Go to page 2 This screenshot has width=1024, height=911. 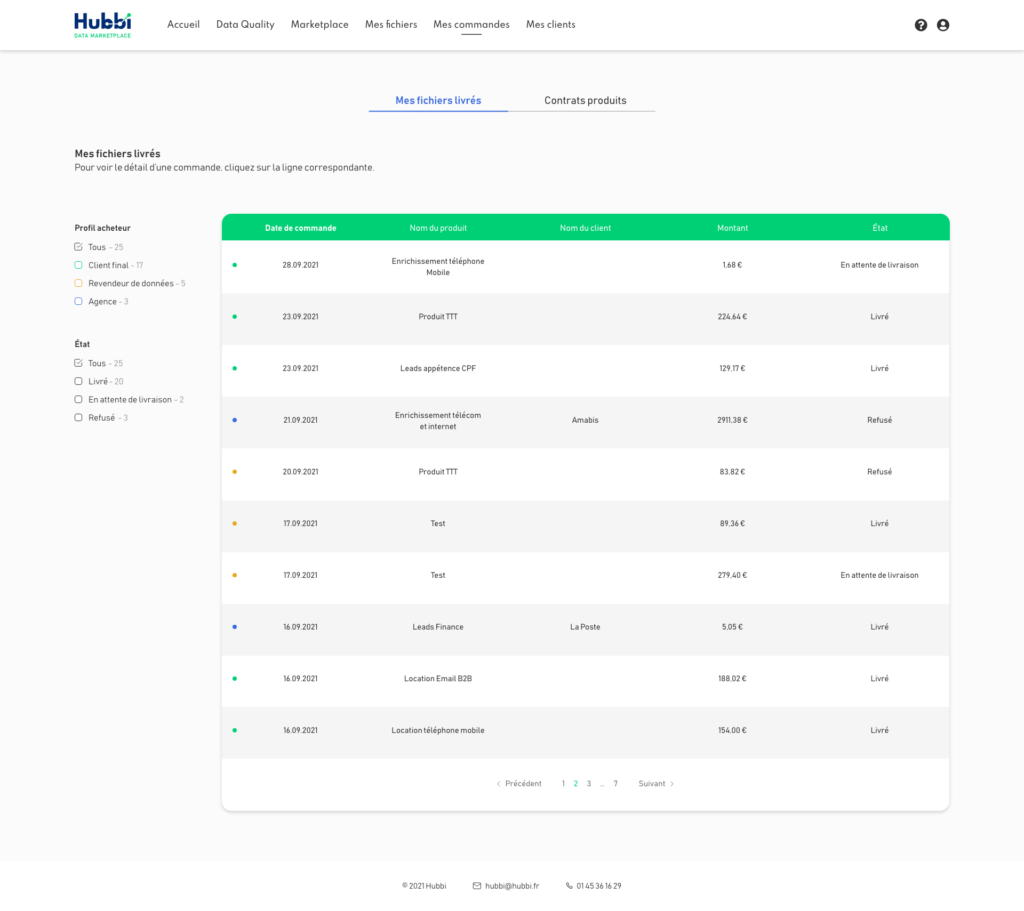pyautogui.click(x=575, y=784)
